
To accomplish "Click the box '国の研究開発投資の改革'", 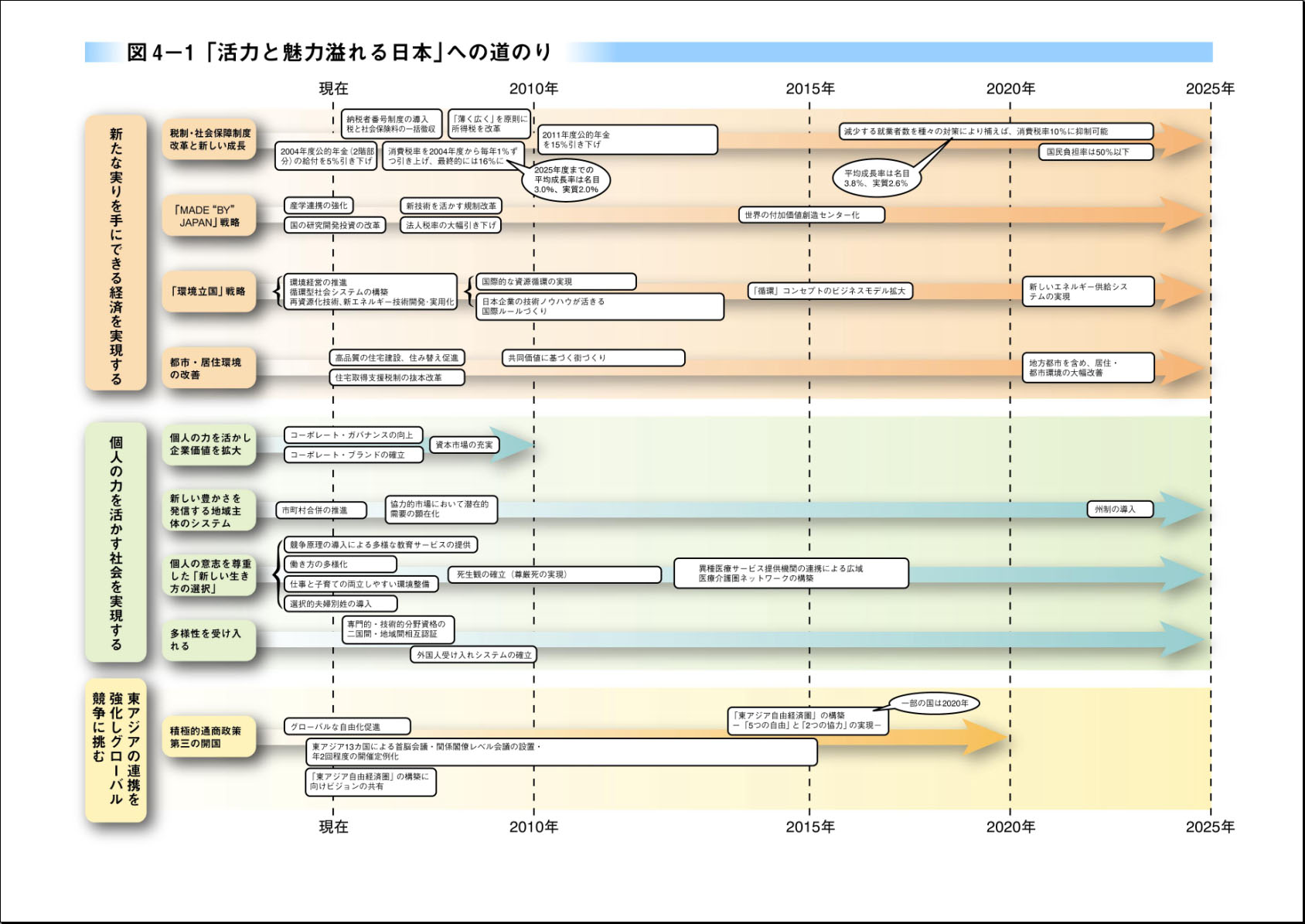I will [x=335, y=225].
